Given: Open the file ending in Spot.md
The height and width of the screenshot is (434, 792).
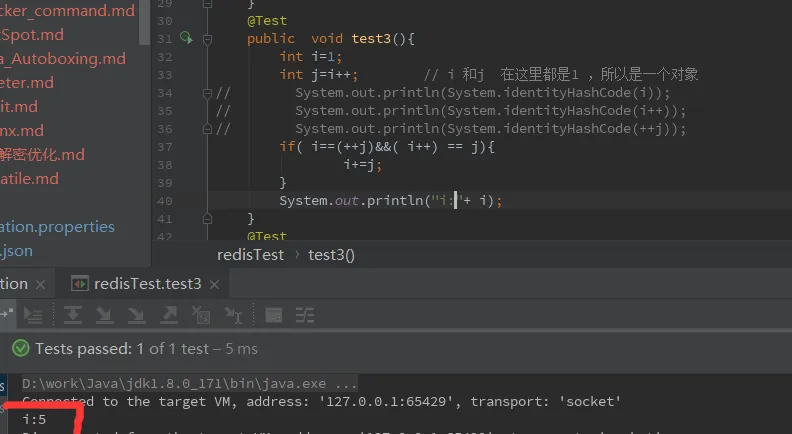Looking at the screenshot, I should (32, 35).
